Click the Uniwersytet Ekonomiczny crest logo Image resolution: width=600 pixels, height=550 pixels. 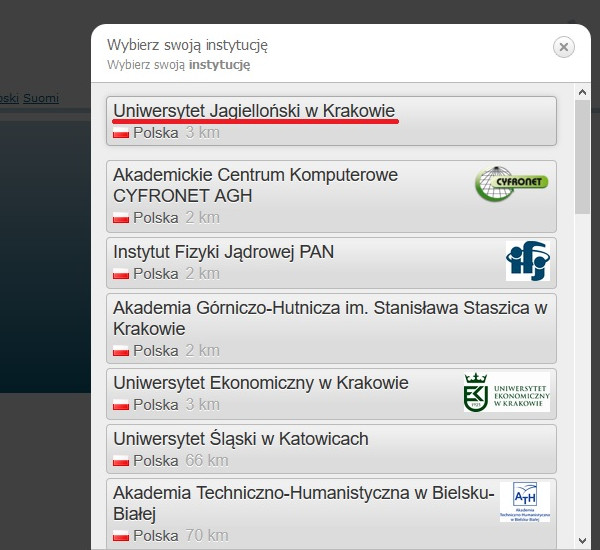click(x=506, y=392)
